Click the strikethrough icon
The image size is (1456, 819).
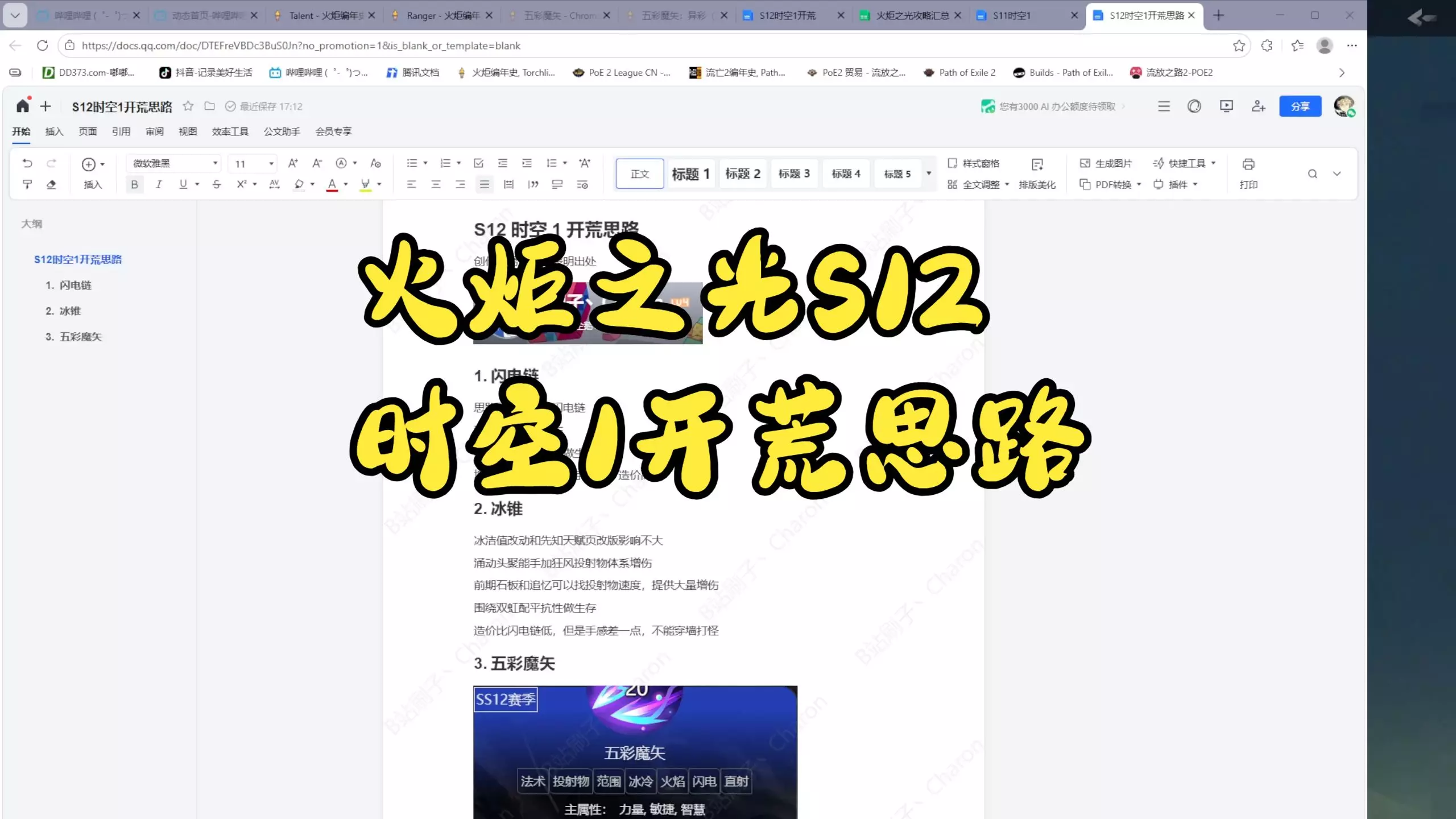coord(217,184)
